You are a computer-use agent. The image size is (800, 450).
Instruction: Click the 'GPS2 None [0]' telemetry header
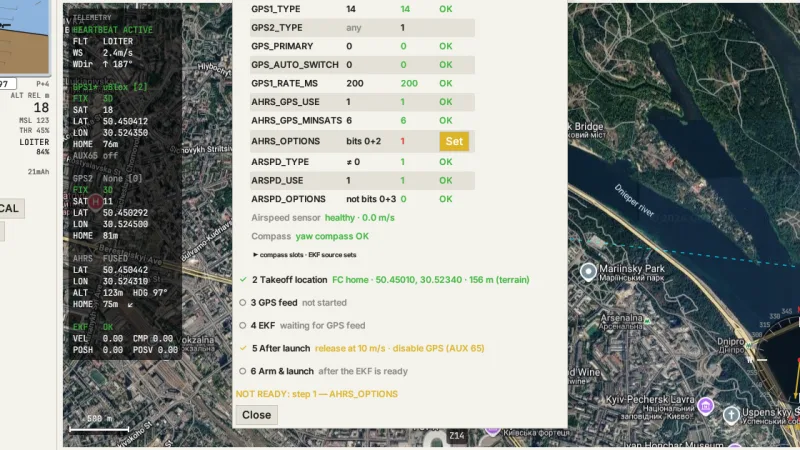point(108,179)
